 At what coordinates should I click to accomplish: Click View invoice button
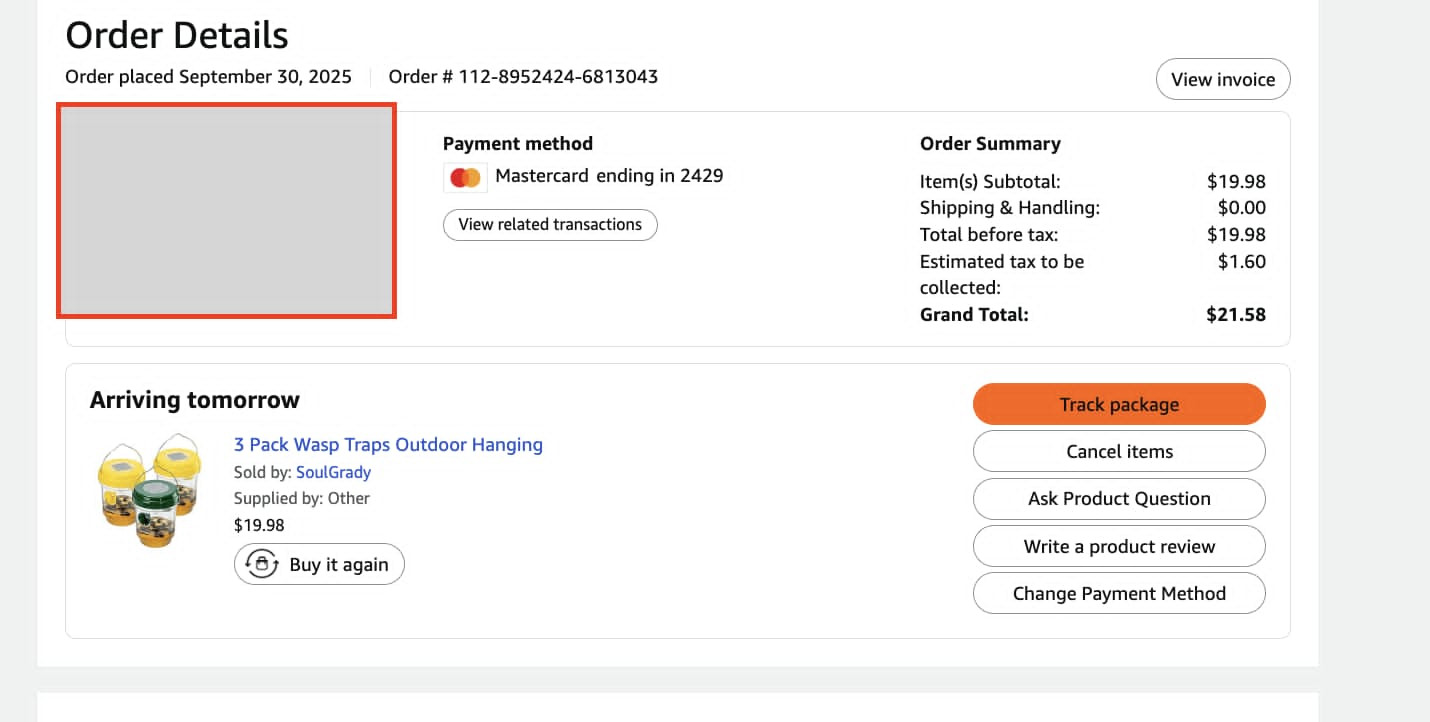(x=1223, y=79)
